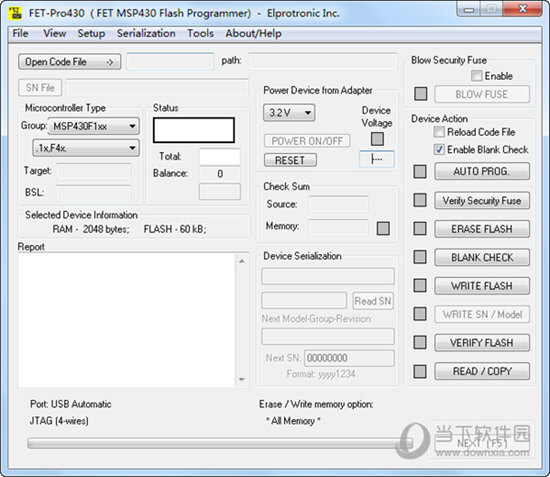
Task: Click status indicator beside AUTO PROG.
Action: (420, 172)
